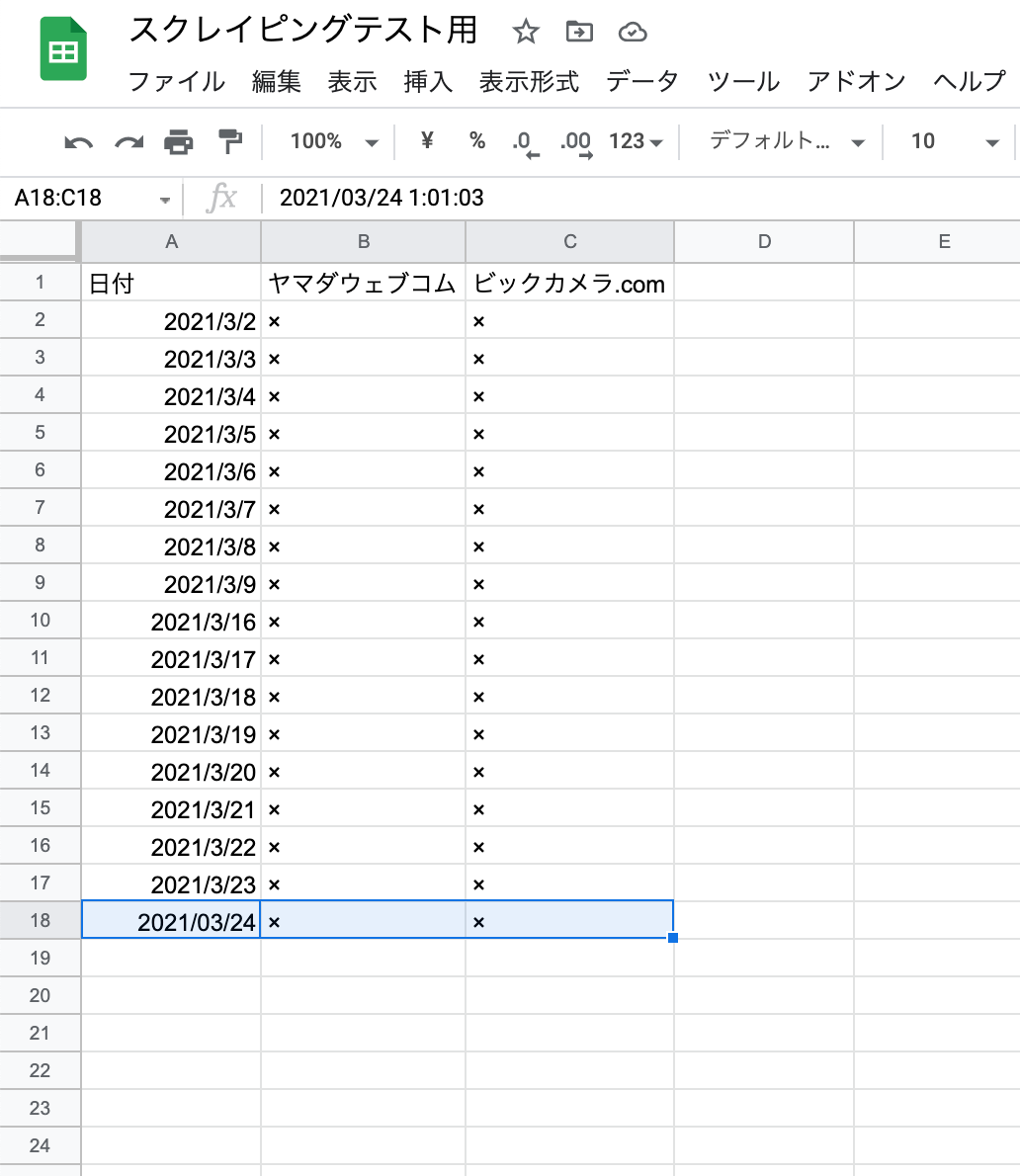Image resolution: width=1020 pixels, height=1176 pixels.
Task: Open the ヘルプ menu
Action: tap(969, 81)
